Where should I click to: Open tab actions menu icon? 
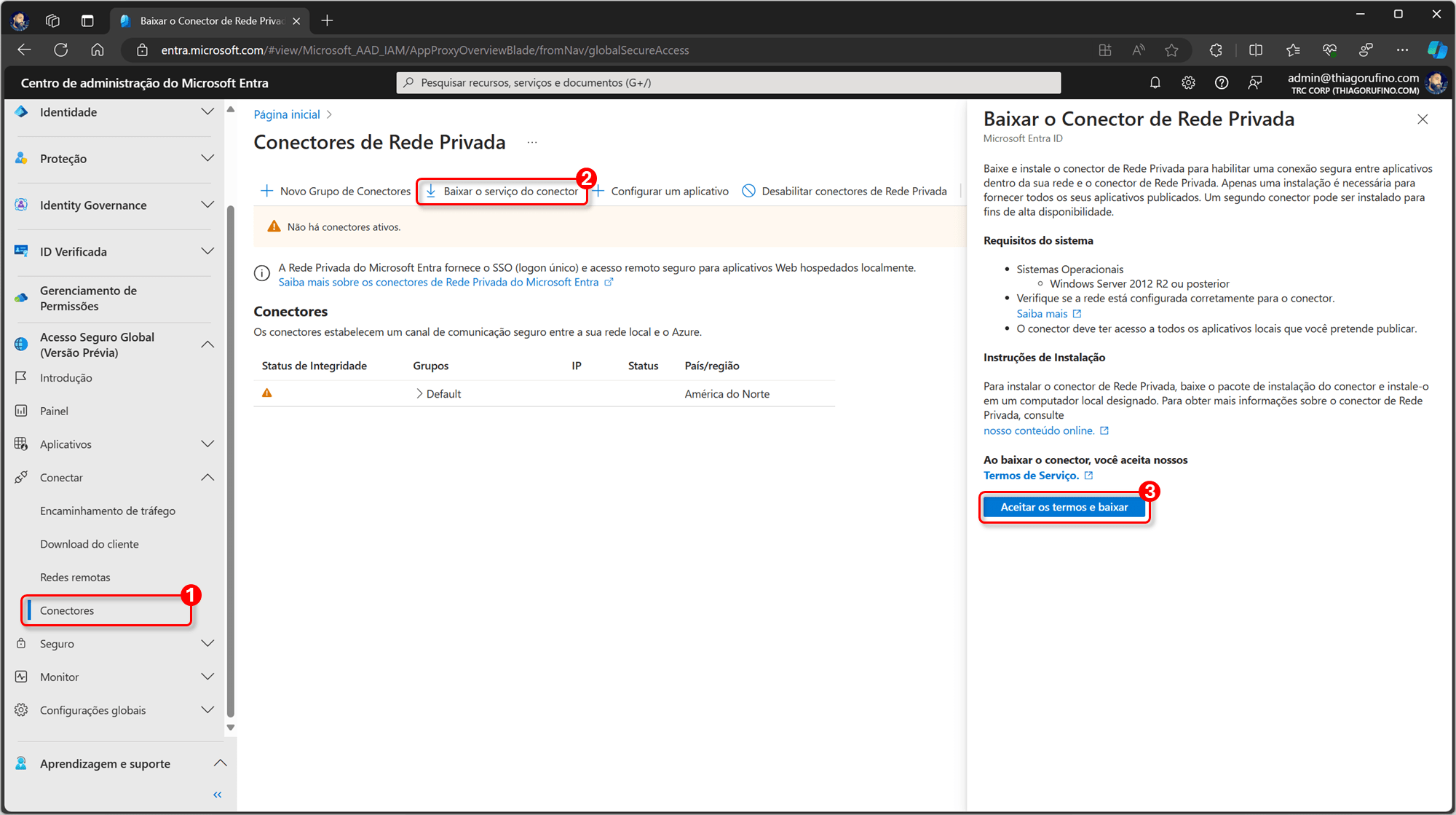[87, 20]
